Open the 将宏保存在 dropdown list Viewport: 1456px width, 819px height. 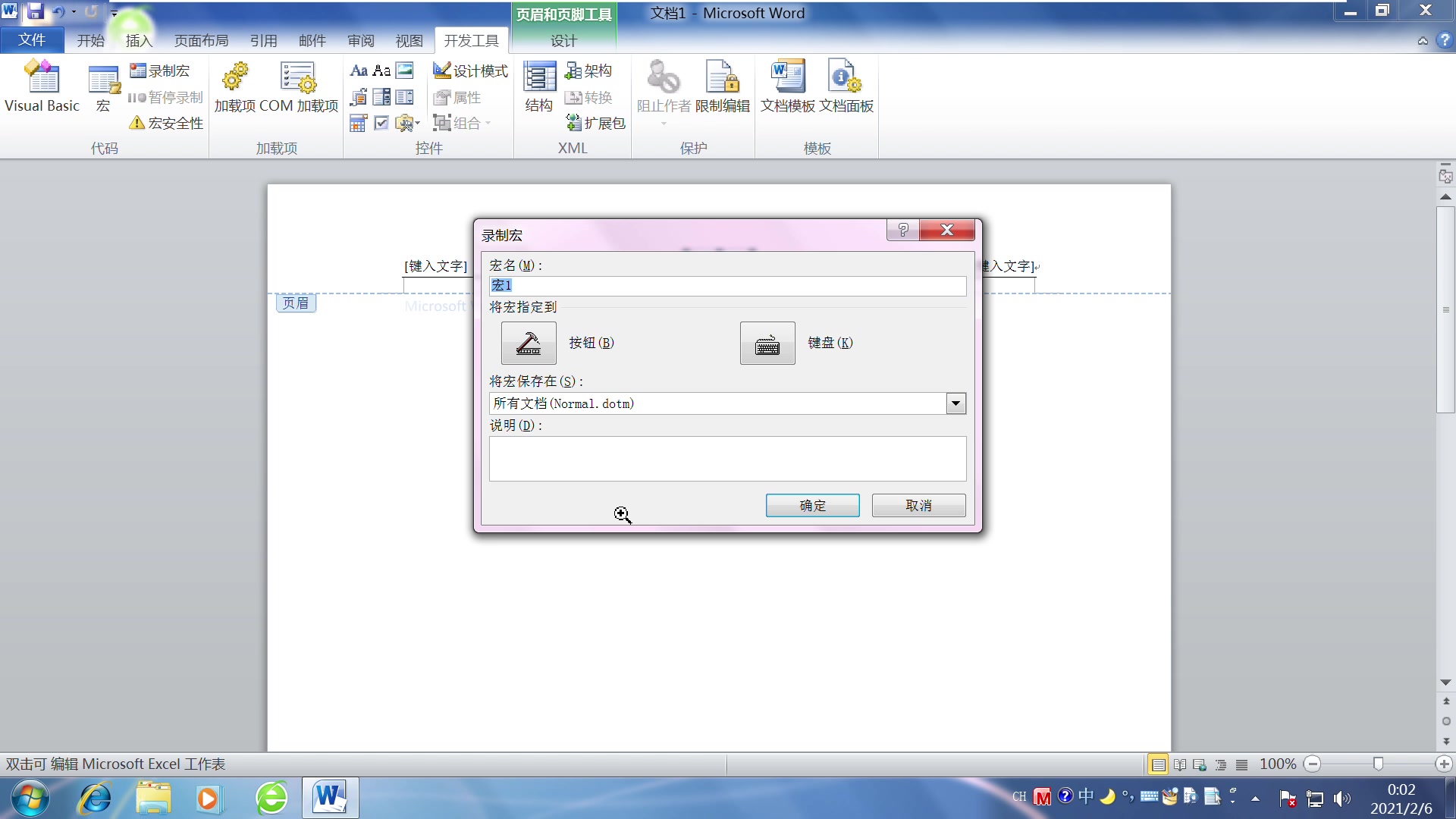coord(955,403)
